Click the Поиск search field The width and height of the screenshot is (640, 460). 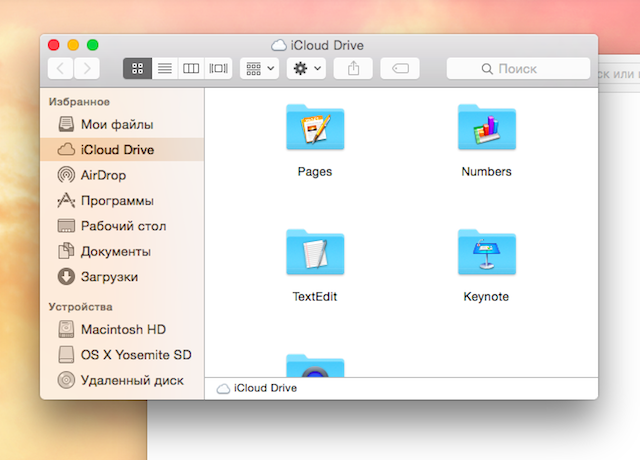[518, 68]
